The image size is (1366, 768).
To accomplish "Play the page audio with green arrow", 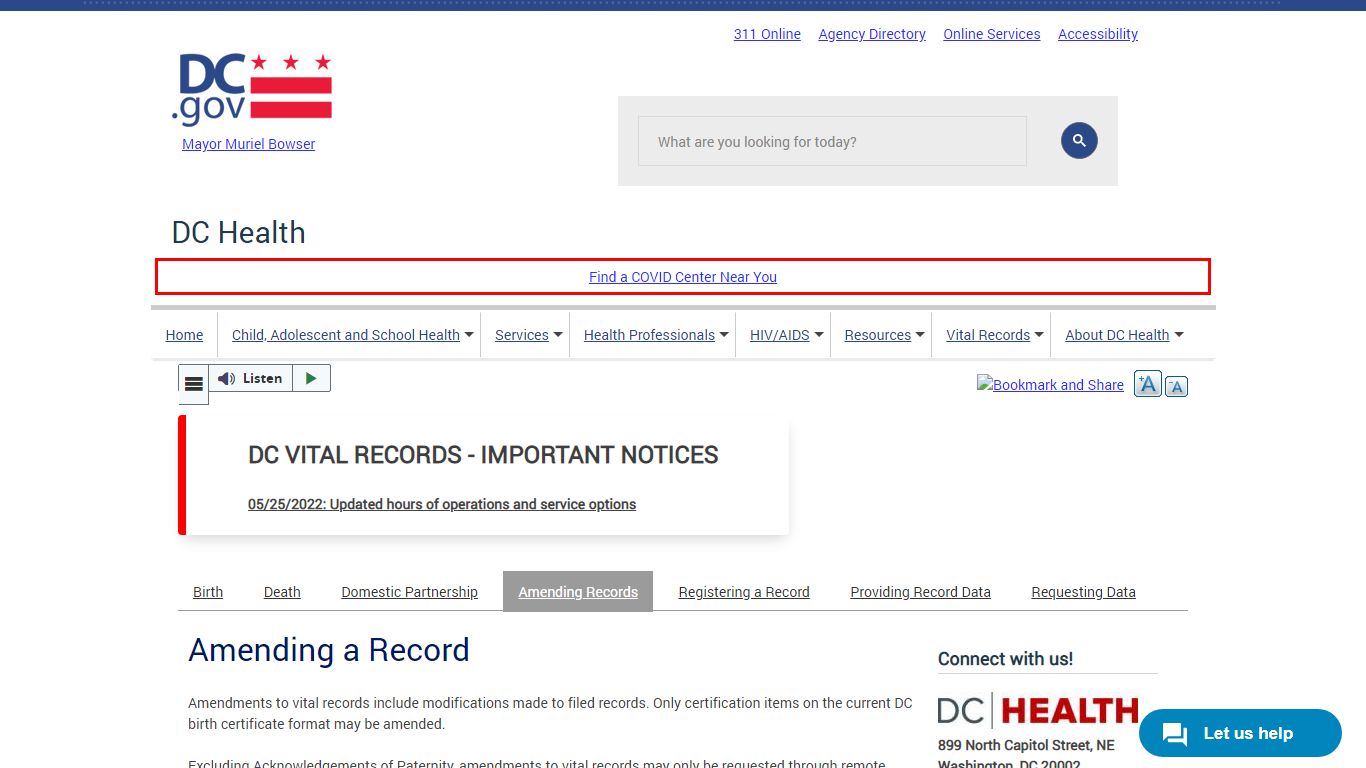I will pyautogui.click(x=311, y=378).
